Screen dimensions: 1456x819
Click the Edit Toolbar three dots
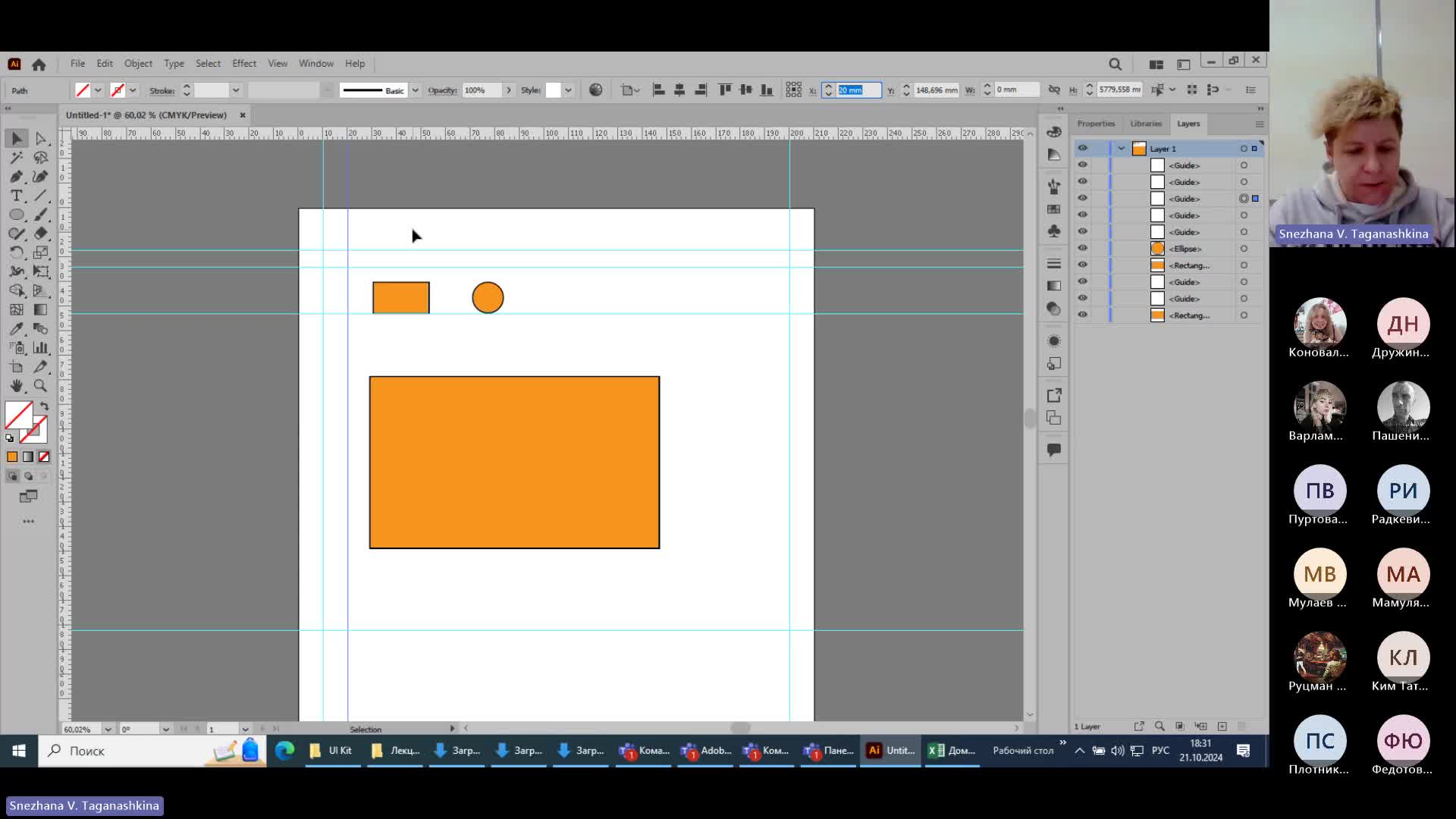coord(29,522)
